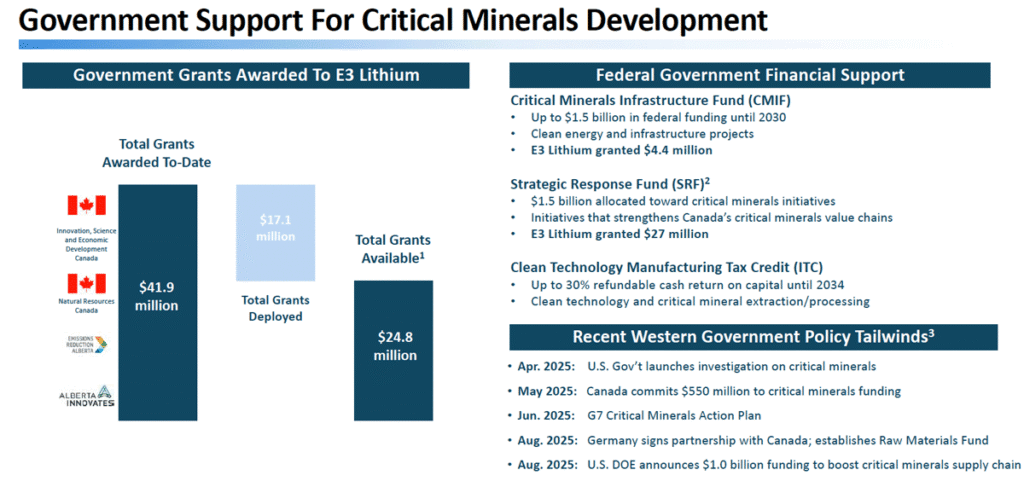The width and height of the screenshot is (1024, 487).
Task: Click the Strategic Response Fund (SRF) heading
Action: point(607,184)
